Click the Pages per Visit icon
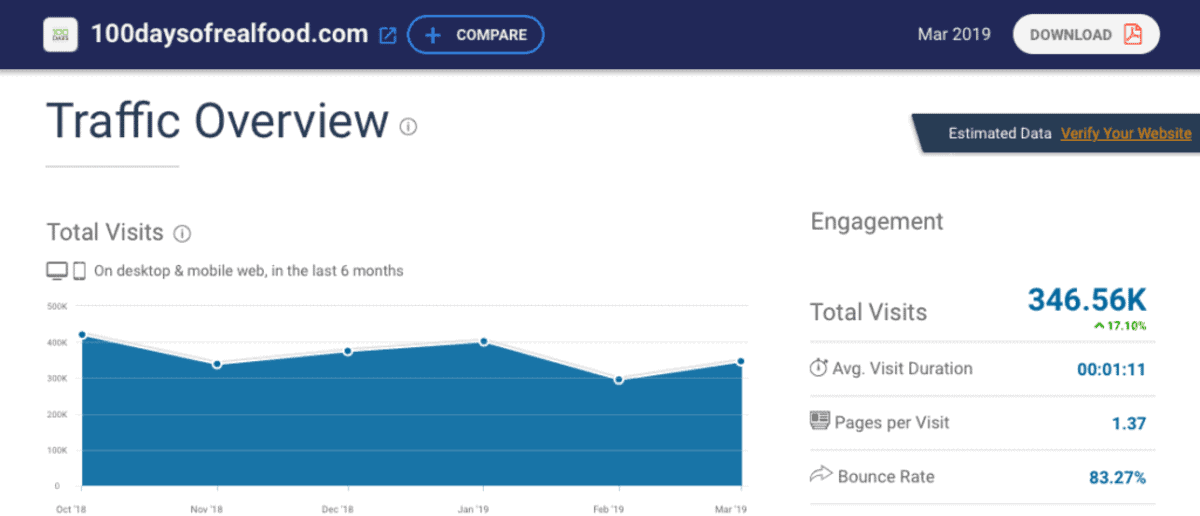The width and height of the screenshot is (1200, 516). coord(819,421)
